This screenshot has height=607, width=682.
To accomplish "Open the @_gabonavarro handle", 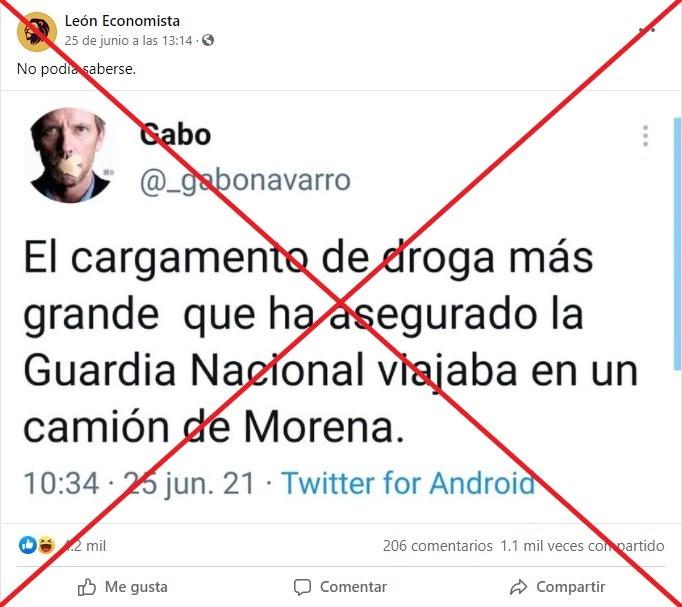I will pyautogui.click(x=245, y=180).
